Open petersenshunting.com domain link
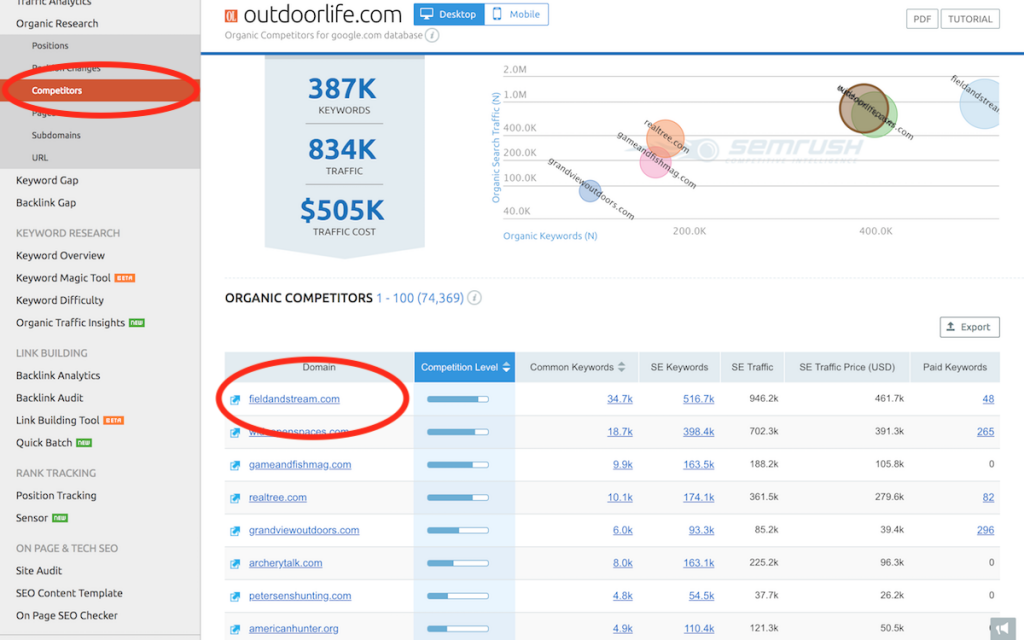Image resolution: width=1024 pixels, height=640 pixels. (300, 596)
